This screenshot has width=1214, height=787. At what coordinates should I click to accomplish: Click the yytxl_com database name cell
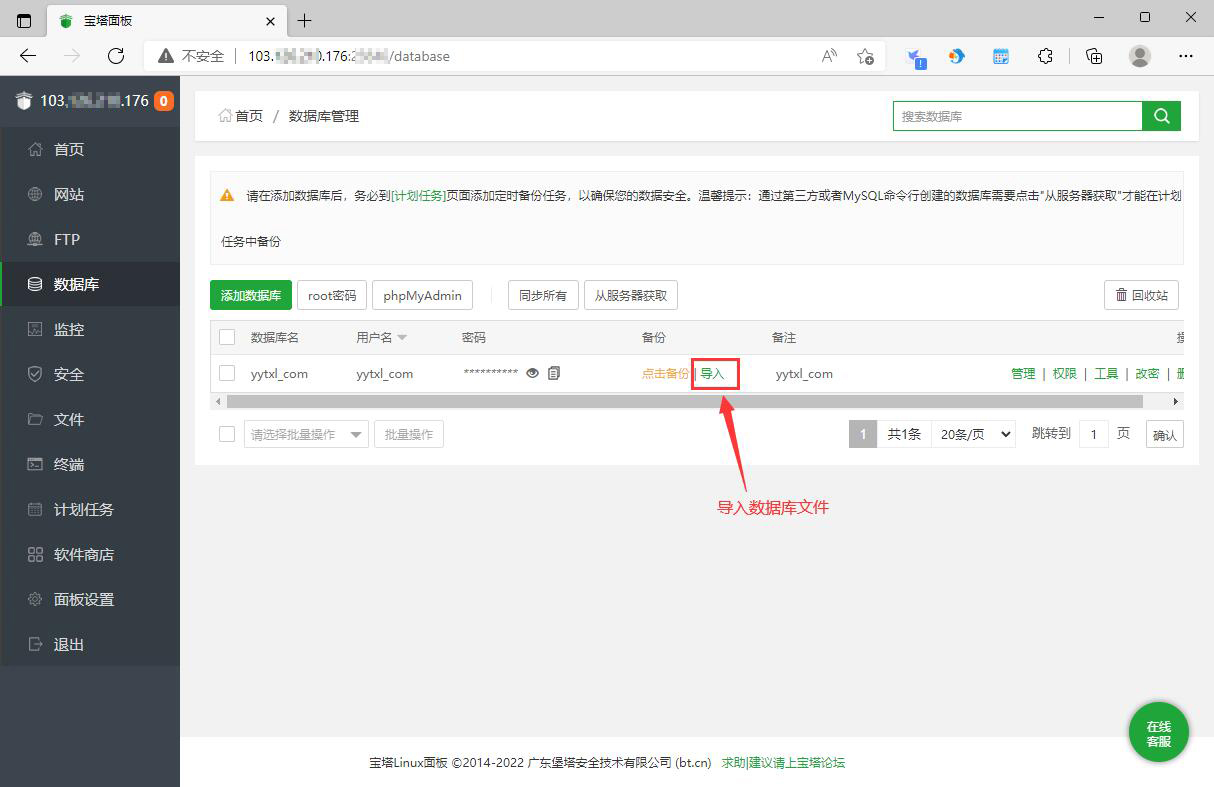coord(279,373)
